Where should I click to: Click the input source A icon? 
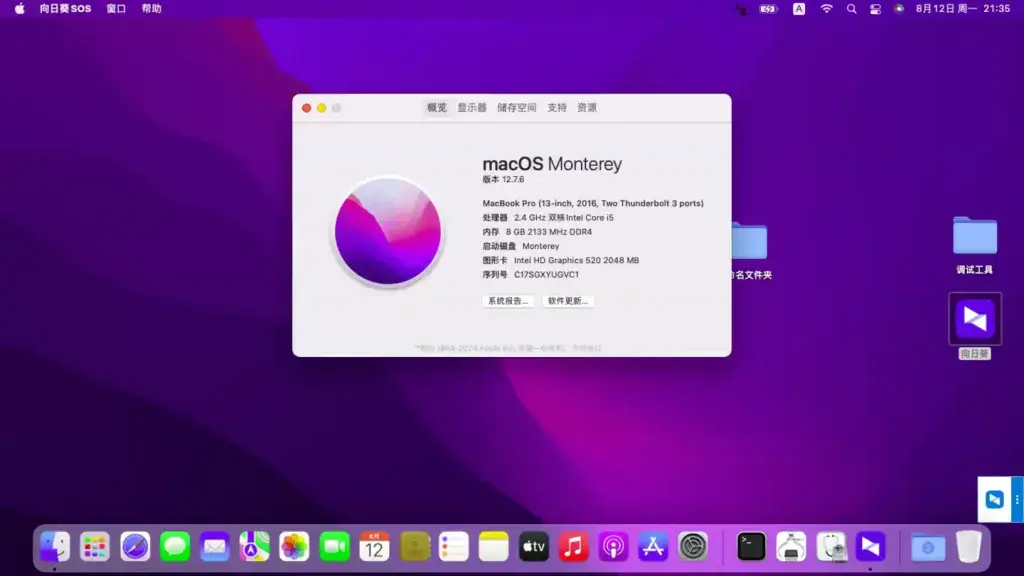pyautogui.click(x=799, y=8)
